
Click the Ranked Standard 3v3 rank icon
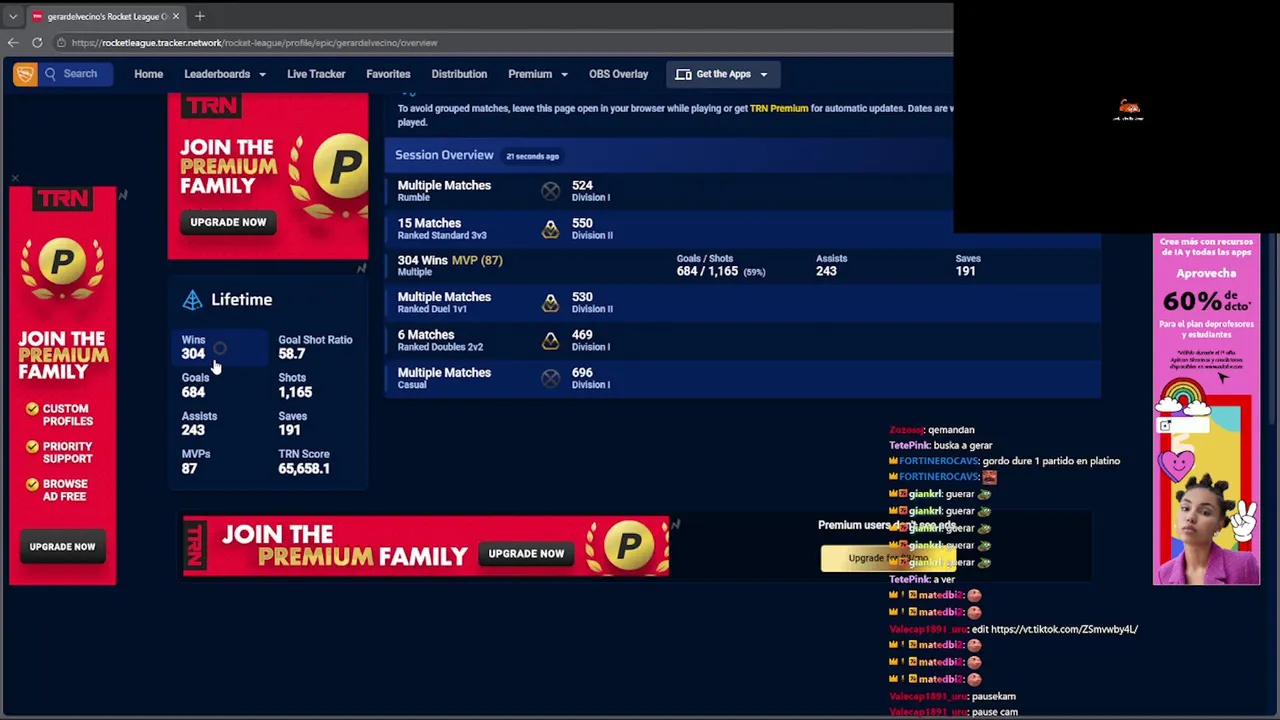[x=551, y=229]
